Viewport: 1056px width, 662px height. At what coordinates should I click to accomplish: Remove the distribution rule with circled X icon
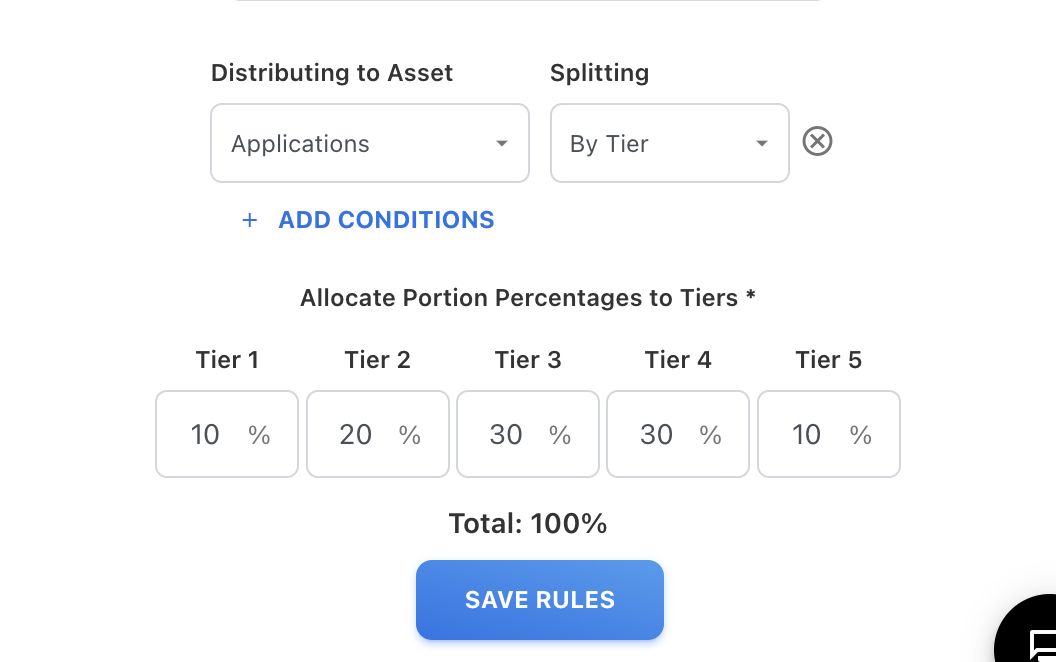(x=818, y=142)
